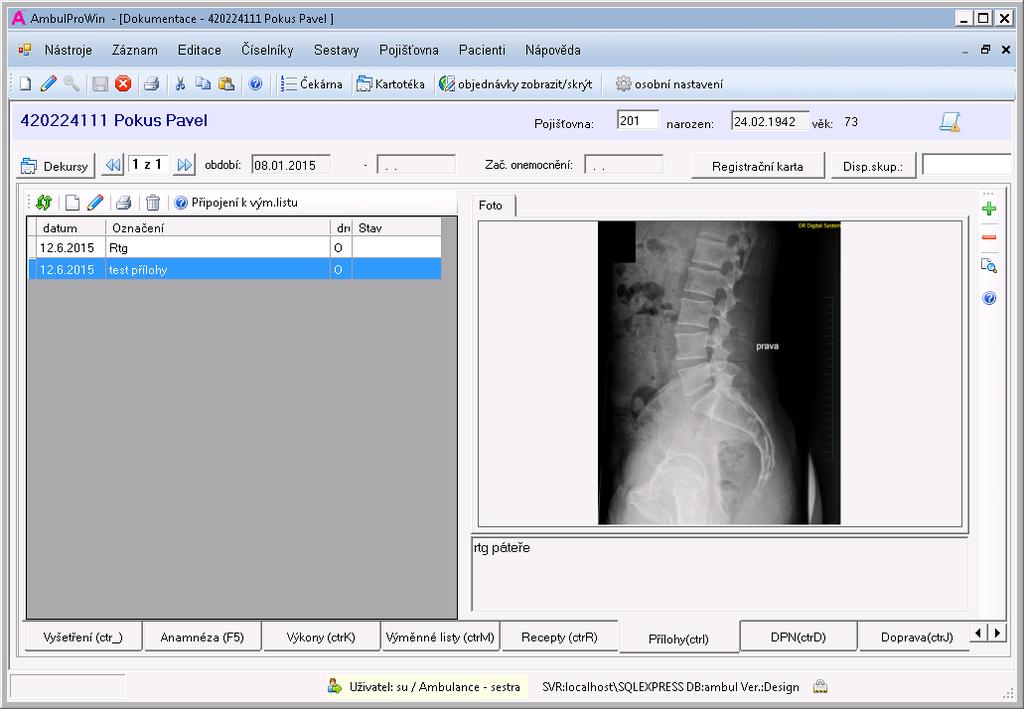1024x709 pixels.
Task: Open the Nápověda menu
Action: tap(552, 50)
